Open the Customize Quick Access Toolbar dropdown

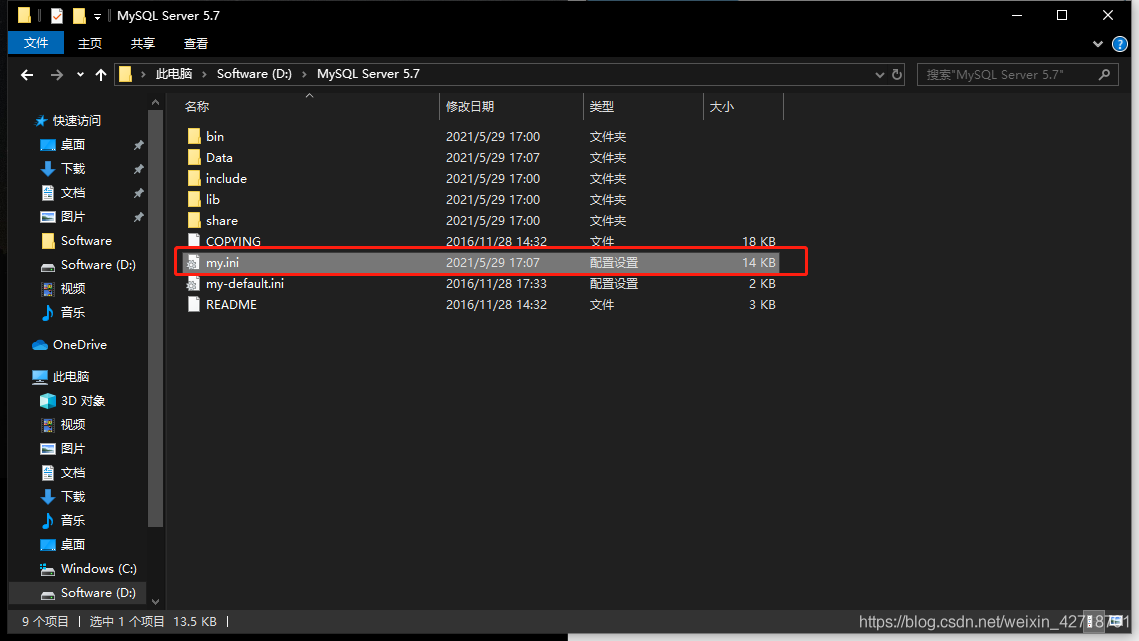(97, 16)
